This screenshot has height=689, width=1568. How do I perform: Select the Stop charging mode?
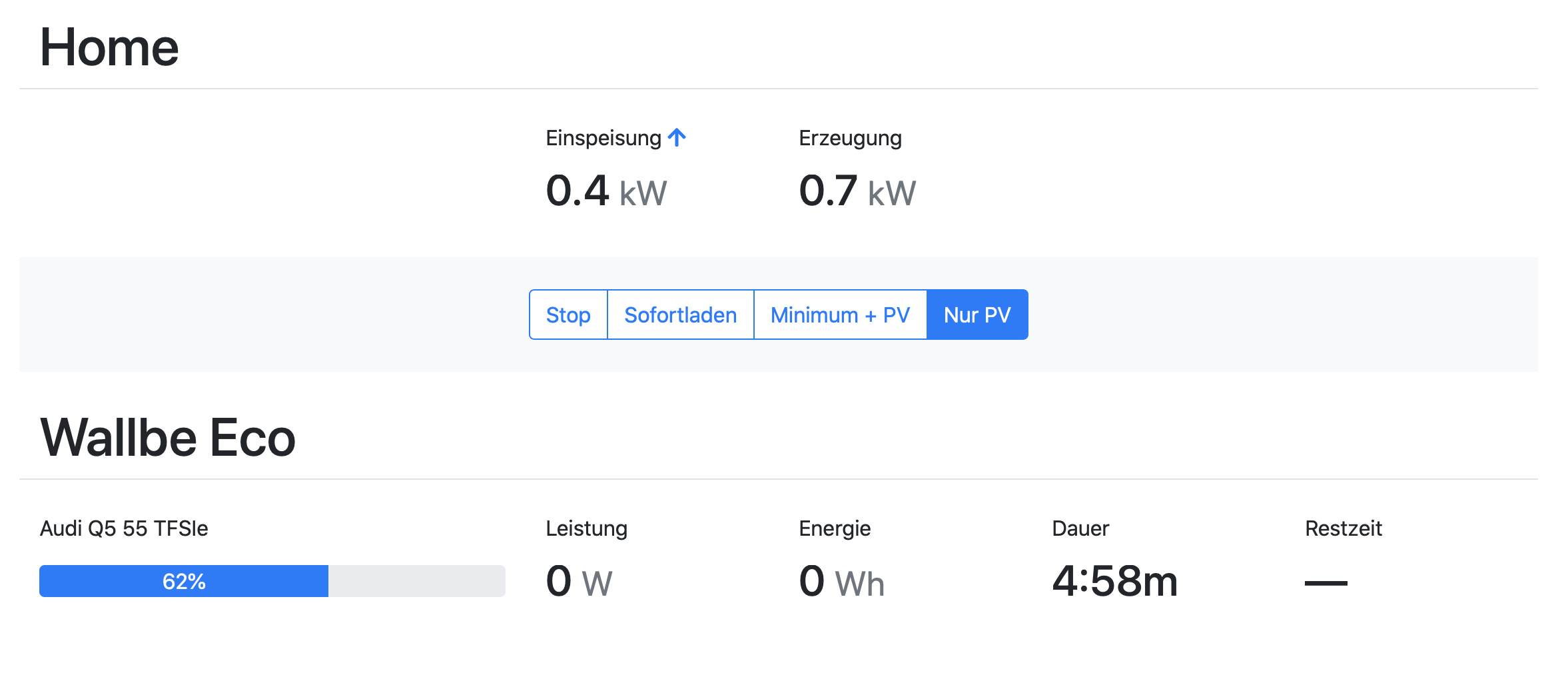[568, 315]
